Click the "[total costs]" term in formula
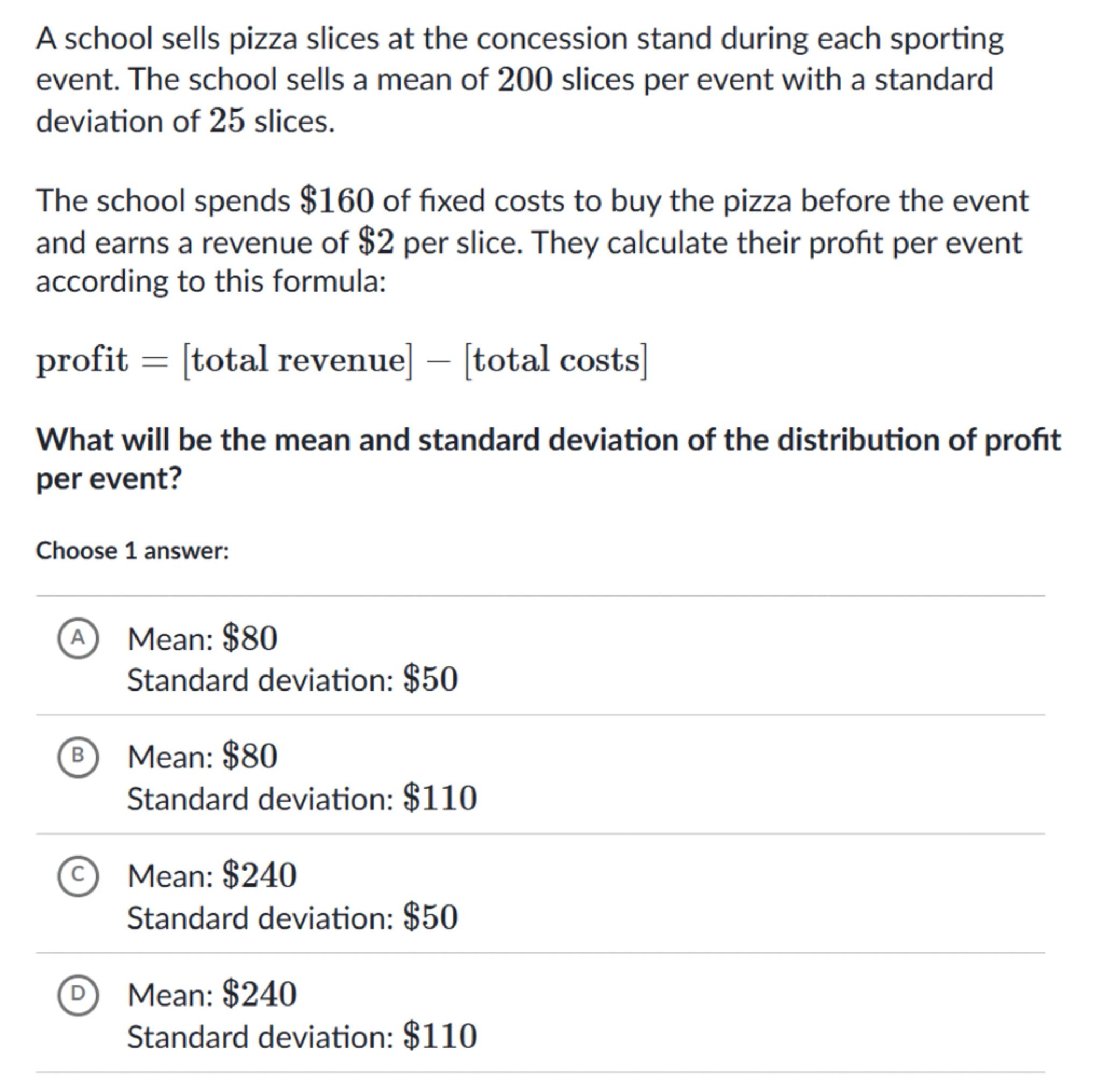The height and width of the screenshot is (1092, 1101). (556, 361)
